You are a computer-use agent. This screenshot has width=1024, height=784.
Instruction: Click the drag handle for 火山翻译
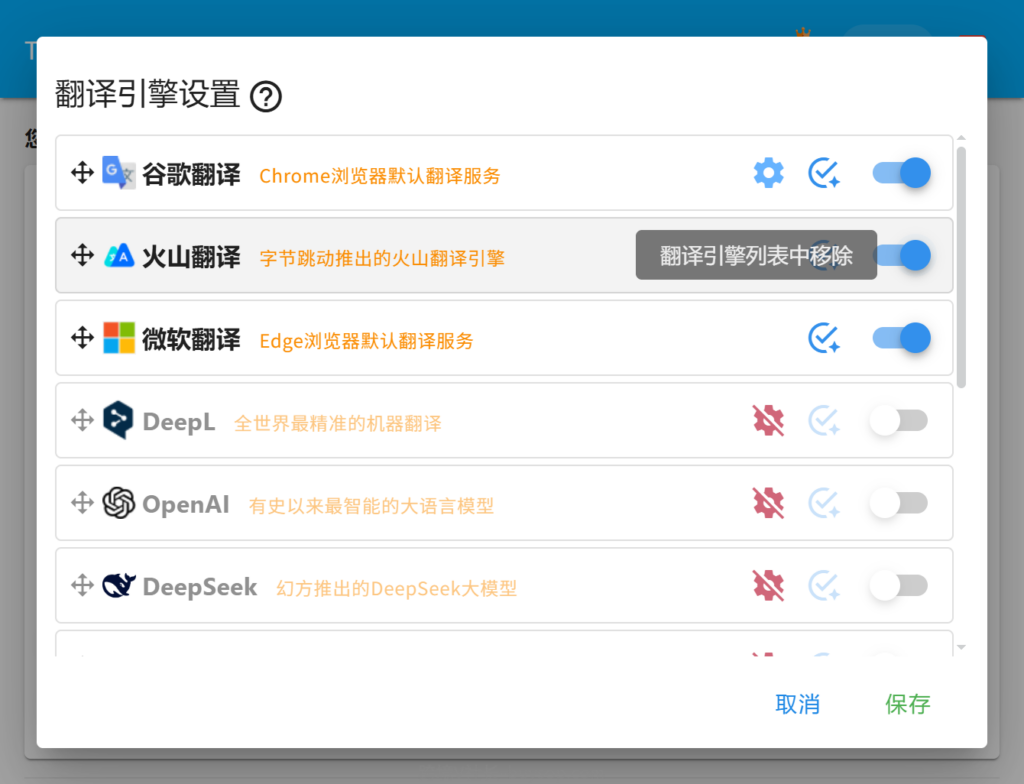82,255
